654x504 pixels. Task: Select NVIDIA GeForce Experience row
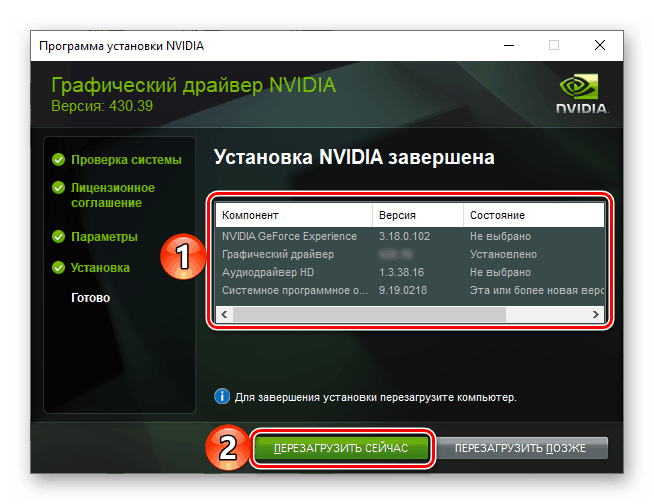410,236
